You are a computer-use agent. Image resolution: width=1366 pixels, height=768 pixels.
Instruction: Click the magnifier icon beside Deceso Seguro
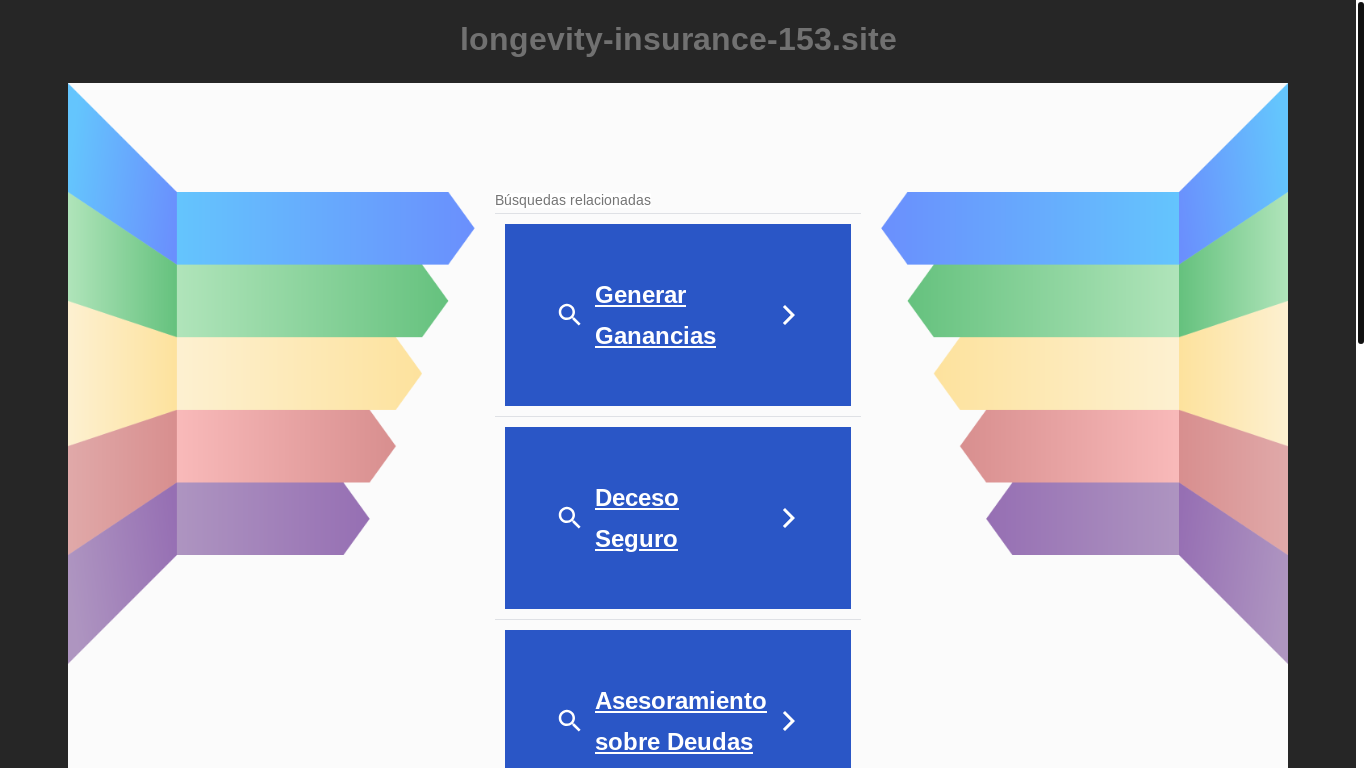pos(570,518)
